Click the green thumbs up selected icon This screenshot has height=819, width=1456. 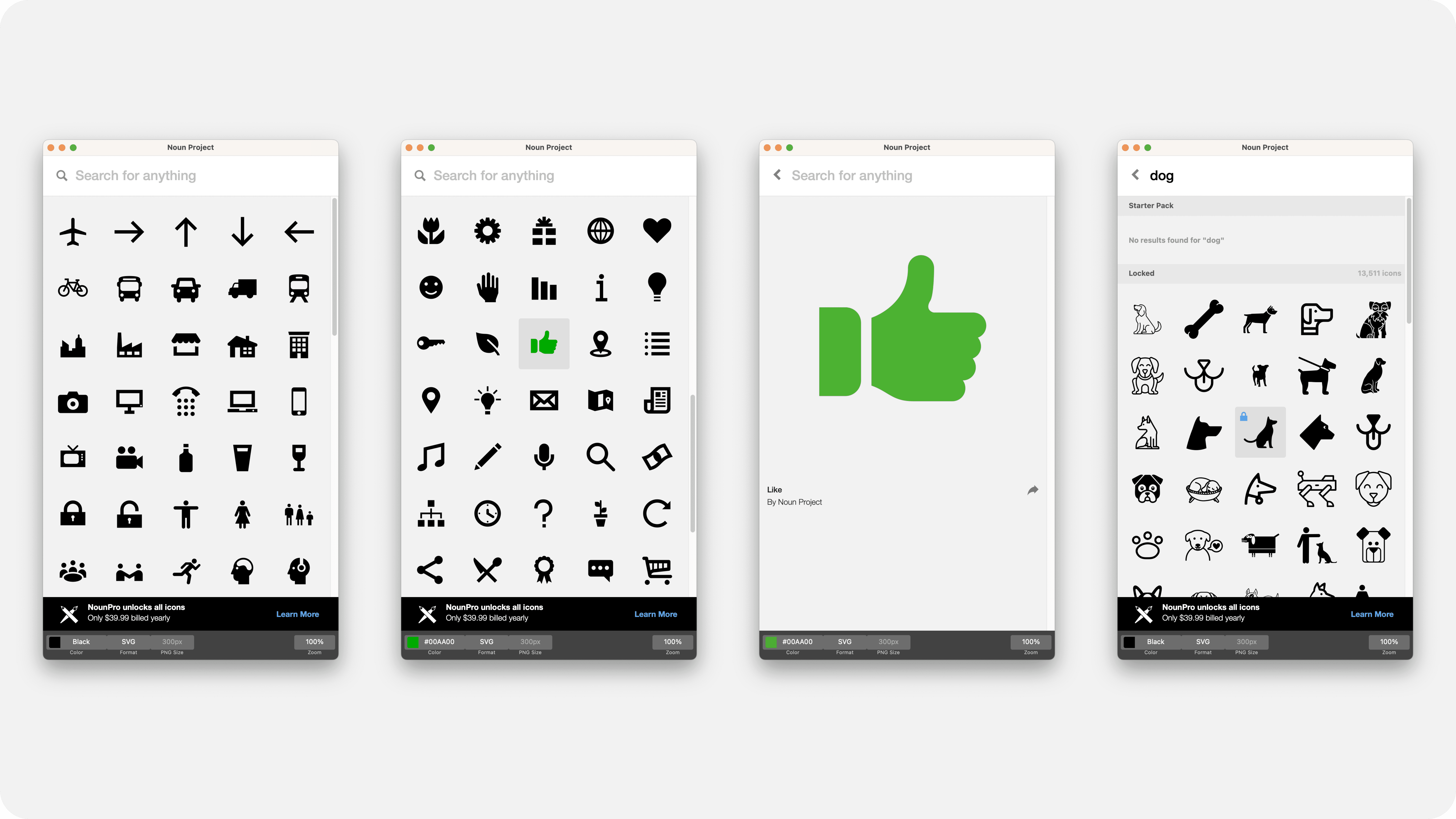pos(544,344)
